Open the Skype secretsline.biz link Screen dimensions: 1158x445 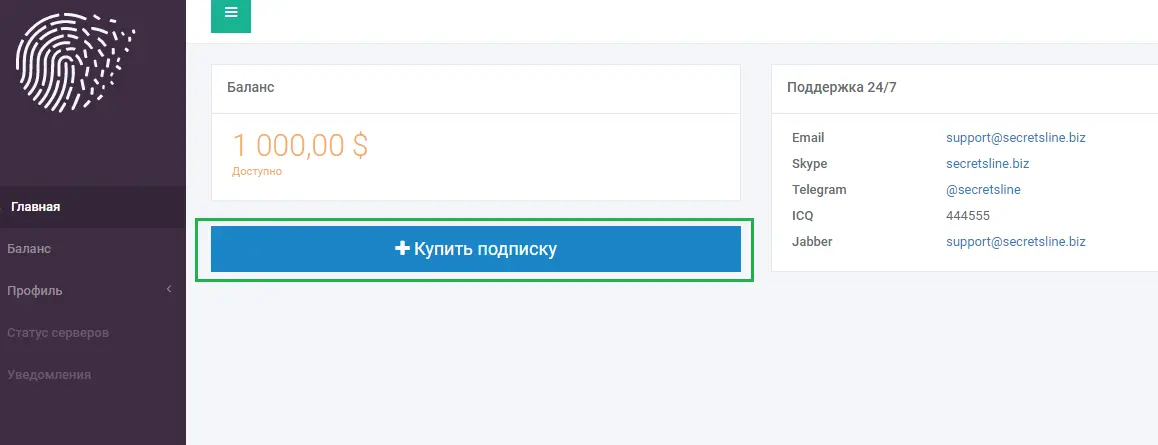point(987,163)
